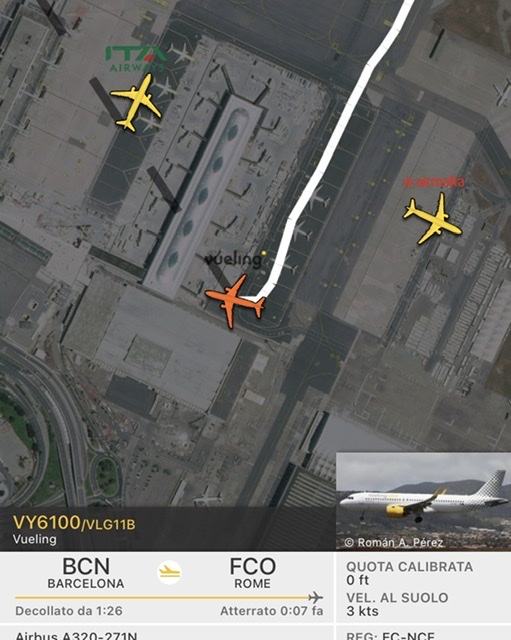Select the orange Vueling aircraft icon
The width and height of the screenshot is (511, 640).
pyautogui.click(x=235, y=301)
